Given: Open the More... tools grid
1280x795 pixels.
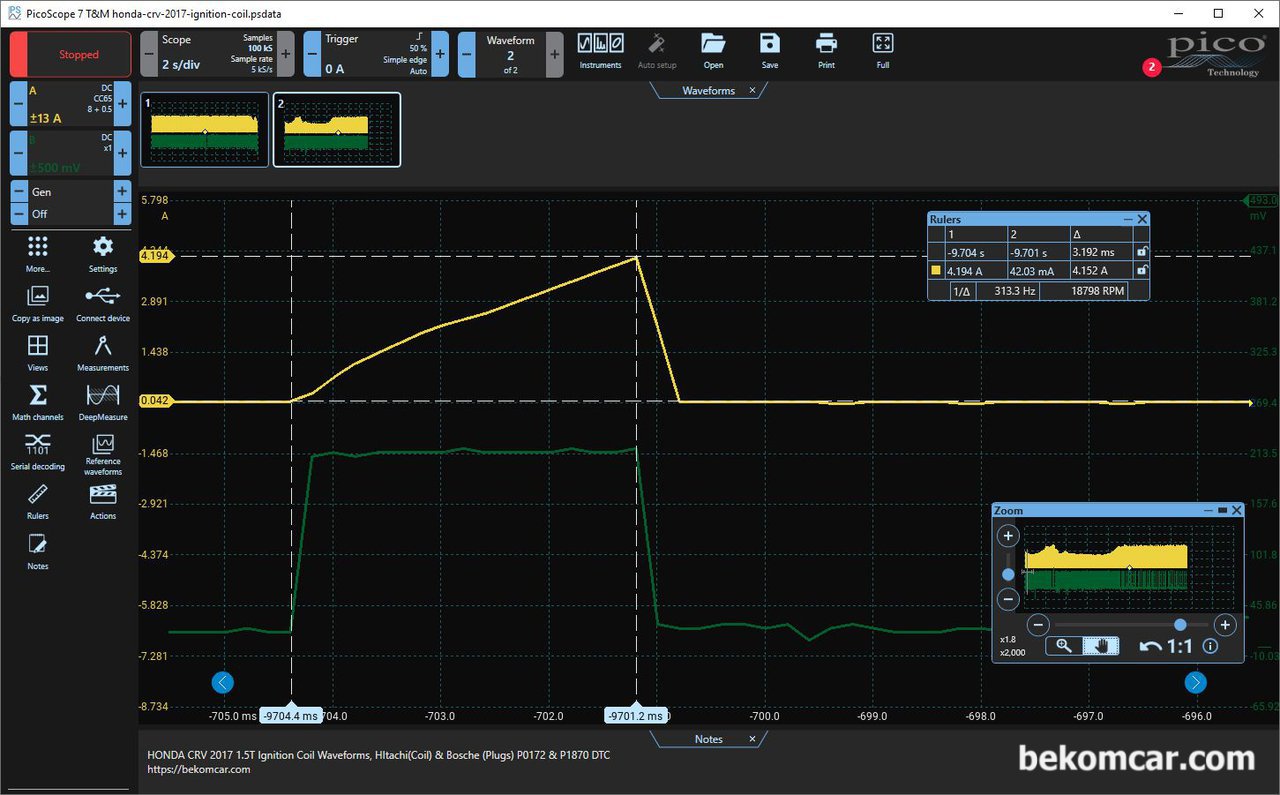Looking at the screenshot, I should 38,254.
